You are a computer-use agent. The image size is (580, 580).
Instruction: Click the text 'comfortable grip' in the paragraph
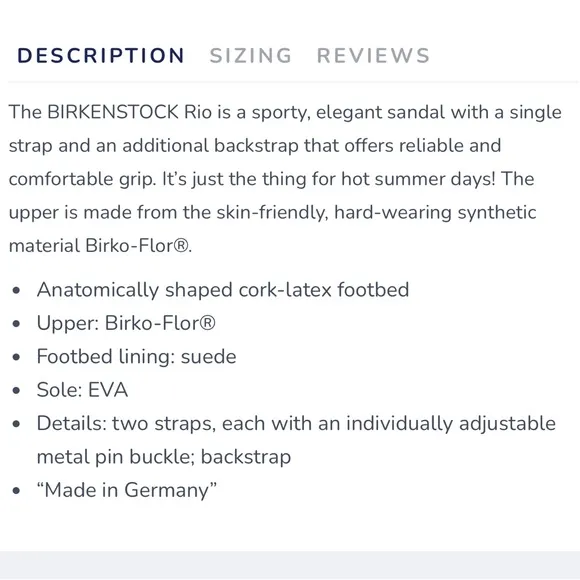pyautogui.click(x=81, y=179)
